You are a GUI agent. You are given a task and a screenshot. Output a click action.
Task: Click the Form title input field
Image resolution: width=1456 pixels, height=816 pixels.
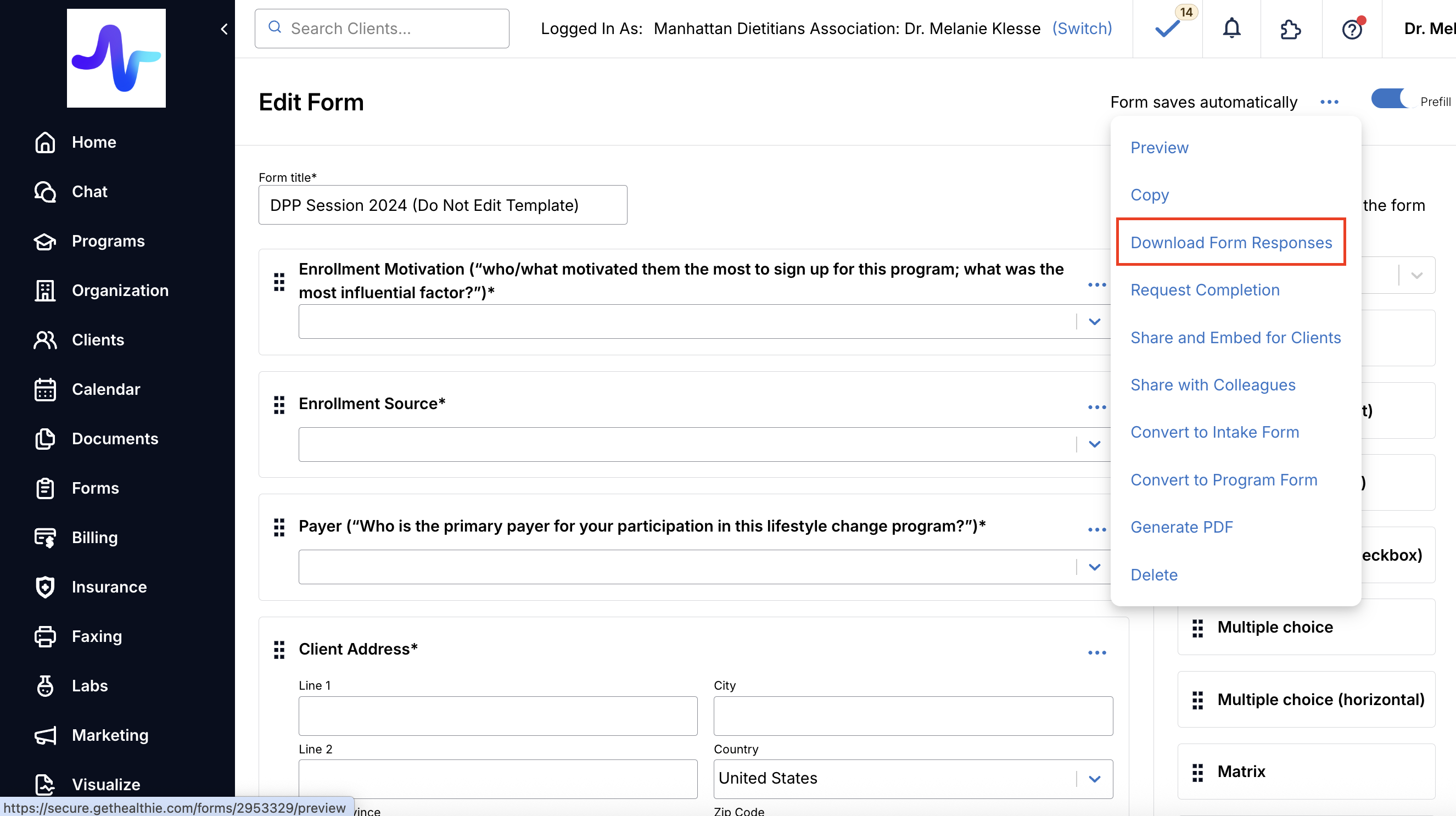(x=443, y=205)
